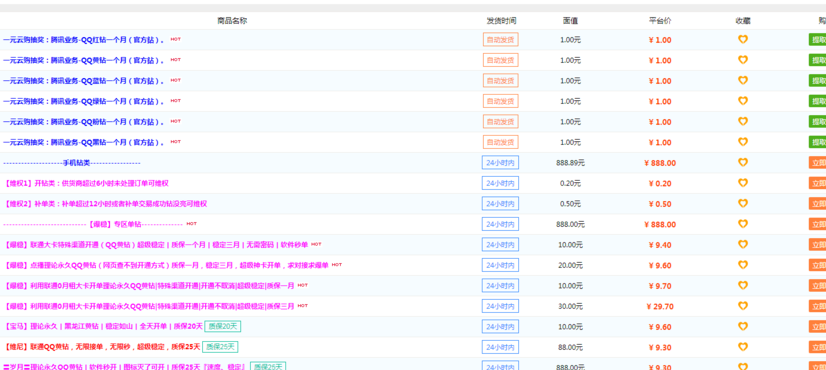Viewport: 826px width, 370px height.
Task: Click the orange 立即 button in 手机钻类 row
Action: (818, 163)
